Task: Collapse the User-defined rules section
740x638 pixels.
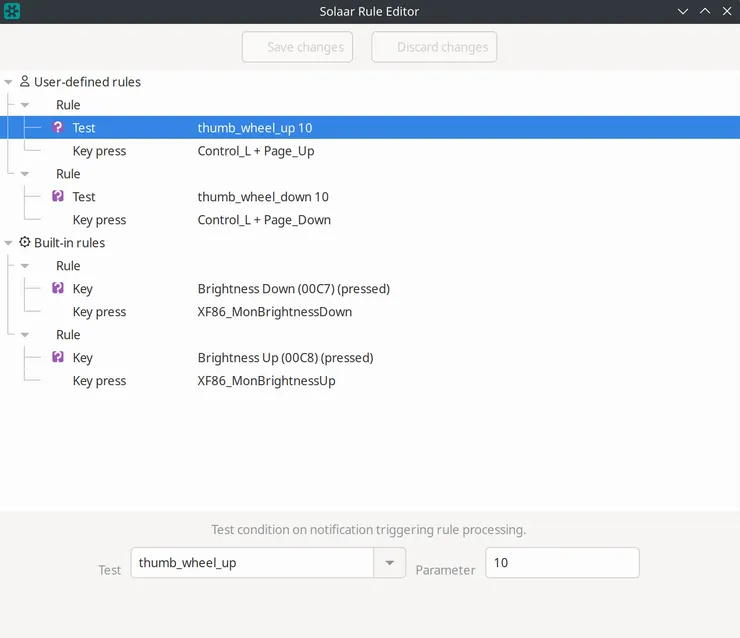Action: pyautogui.click(x=8, y=82)
